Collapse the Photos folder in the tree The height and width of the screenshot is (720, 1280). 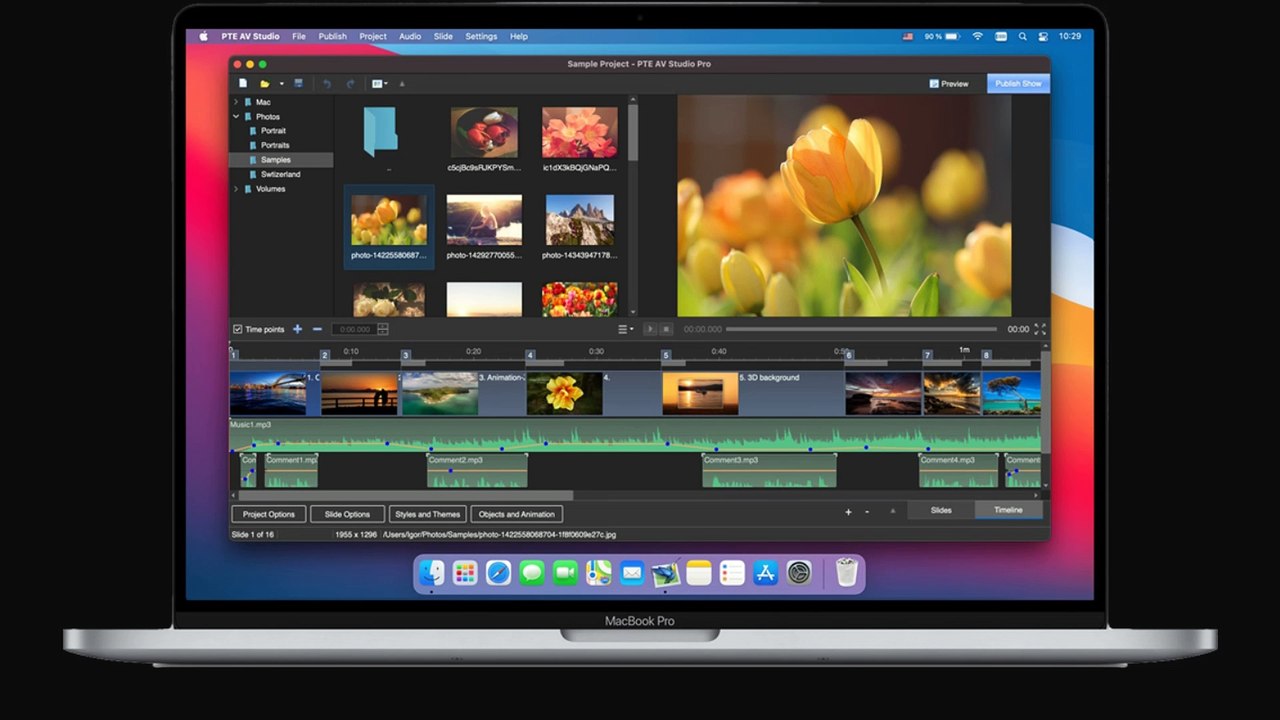pyautogui.click(x=236, y=117)
